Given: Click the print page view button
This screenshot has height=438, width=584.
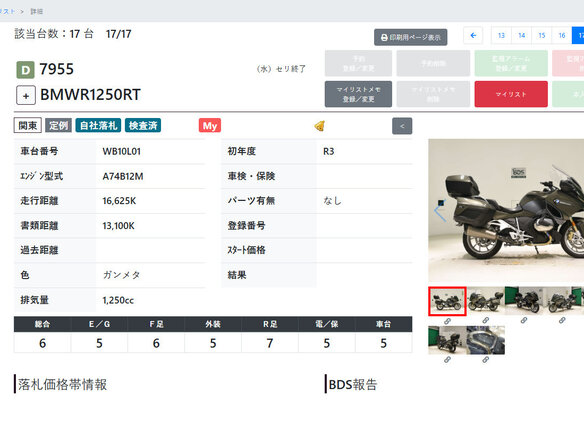Looking at the screenshot, I should tap(410, 37).
